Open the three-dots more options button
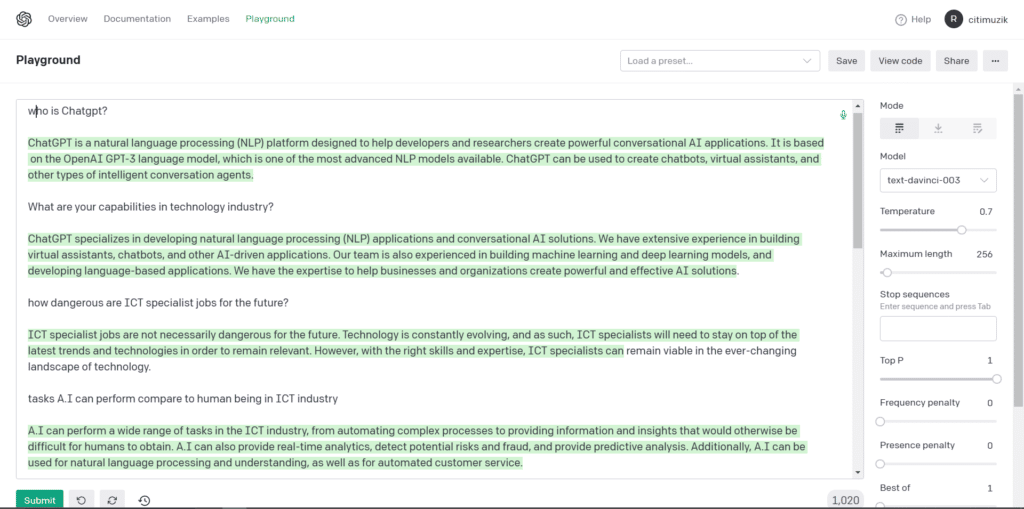Viewport: 1024px width, 509px height. click(x=994, y=61)
